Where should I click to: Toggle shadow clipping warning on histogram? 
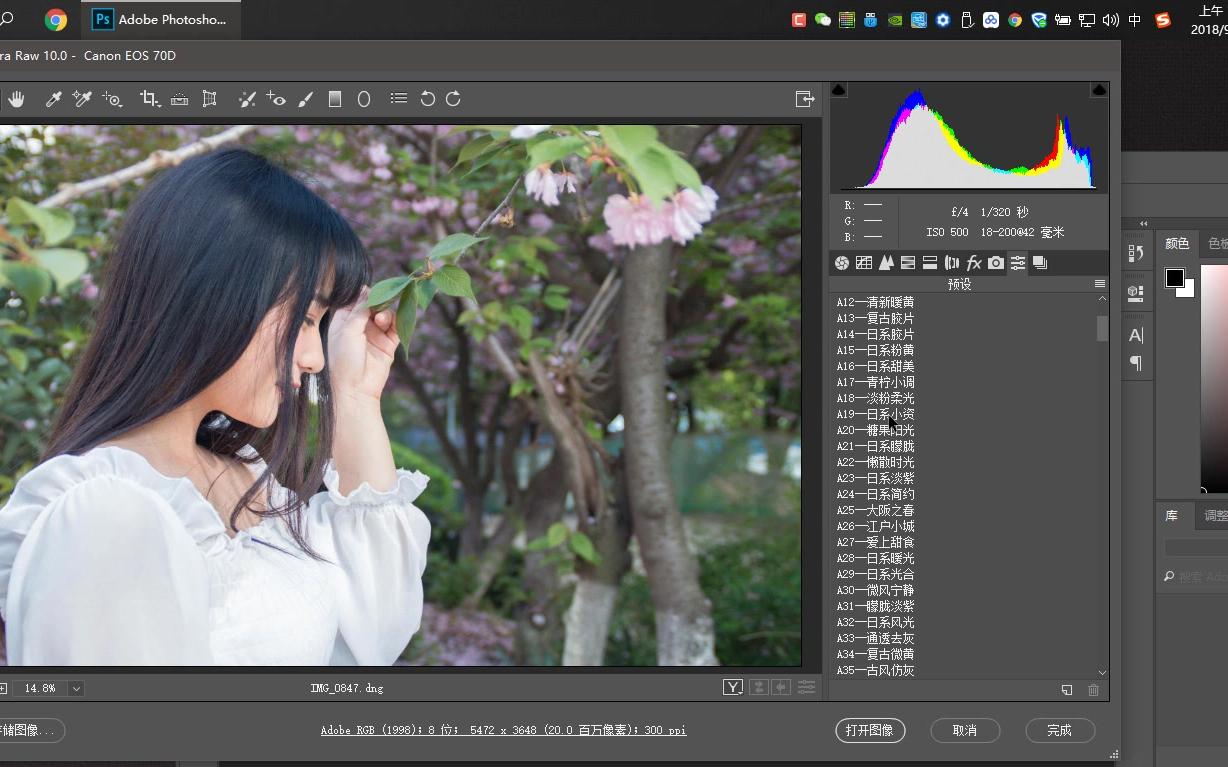[839, 89]
